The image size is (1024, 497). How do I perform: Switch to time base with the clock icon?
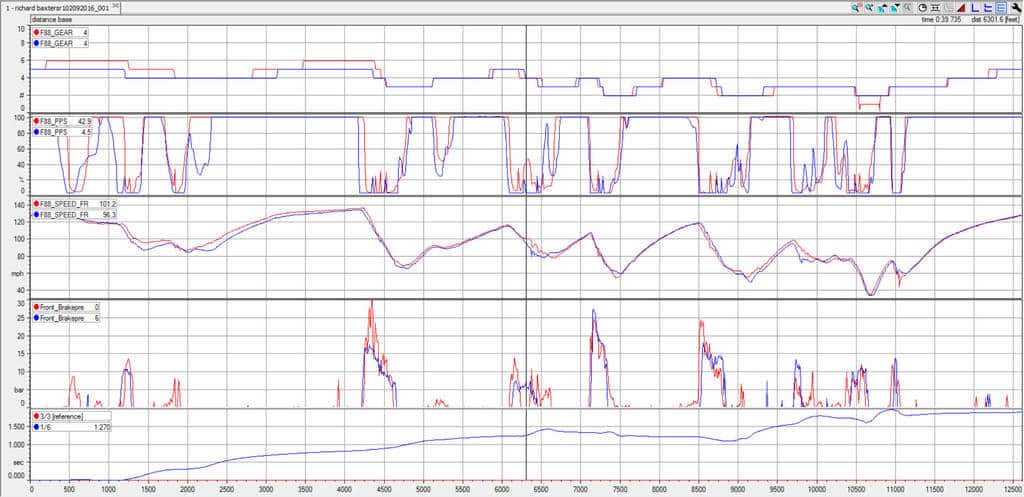tap(923, 8)
